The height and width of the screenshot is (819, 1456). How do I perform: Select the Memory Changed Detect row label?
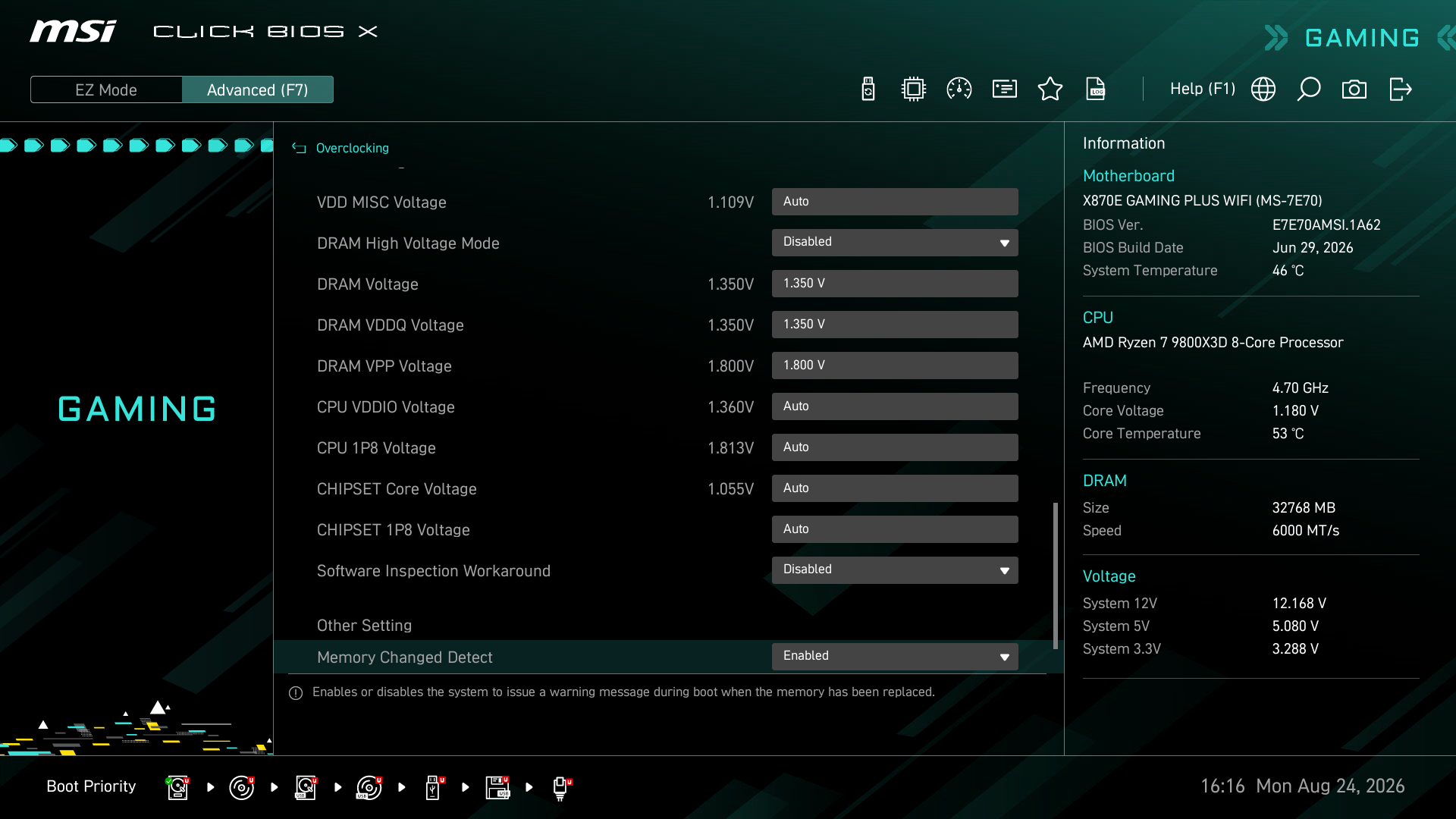405,657
